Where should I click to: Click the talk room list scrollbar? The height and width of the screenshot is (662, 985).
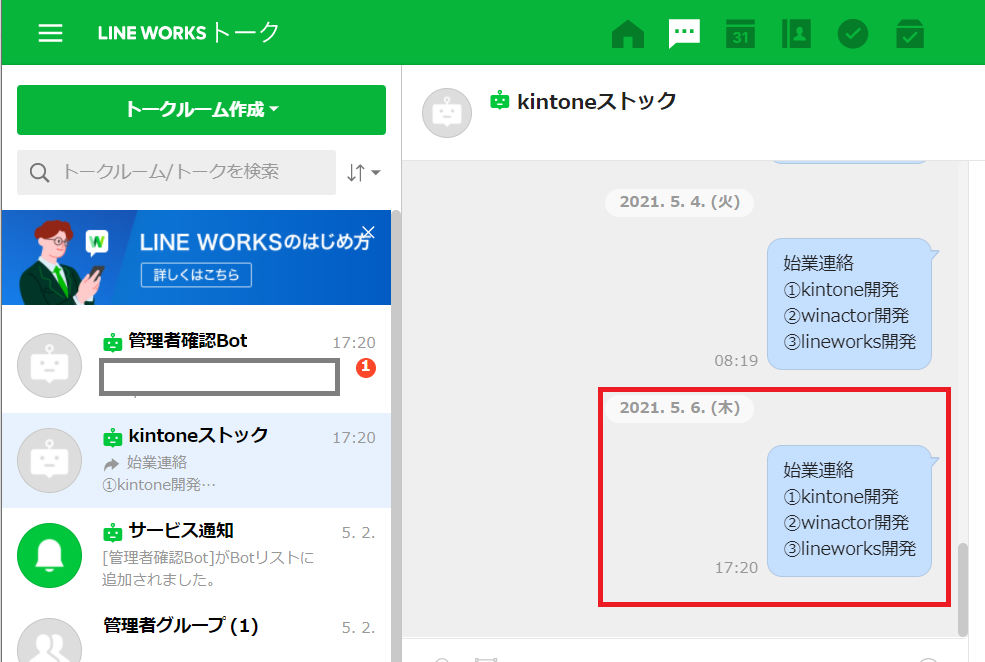click(x=396, y=435)
